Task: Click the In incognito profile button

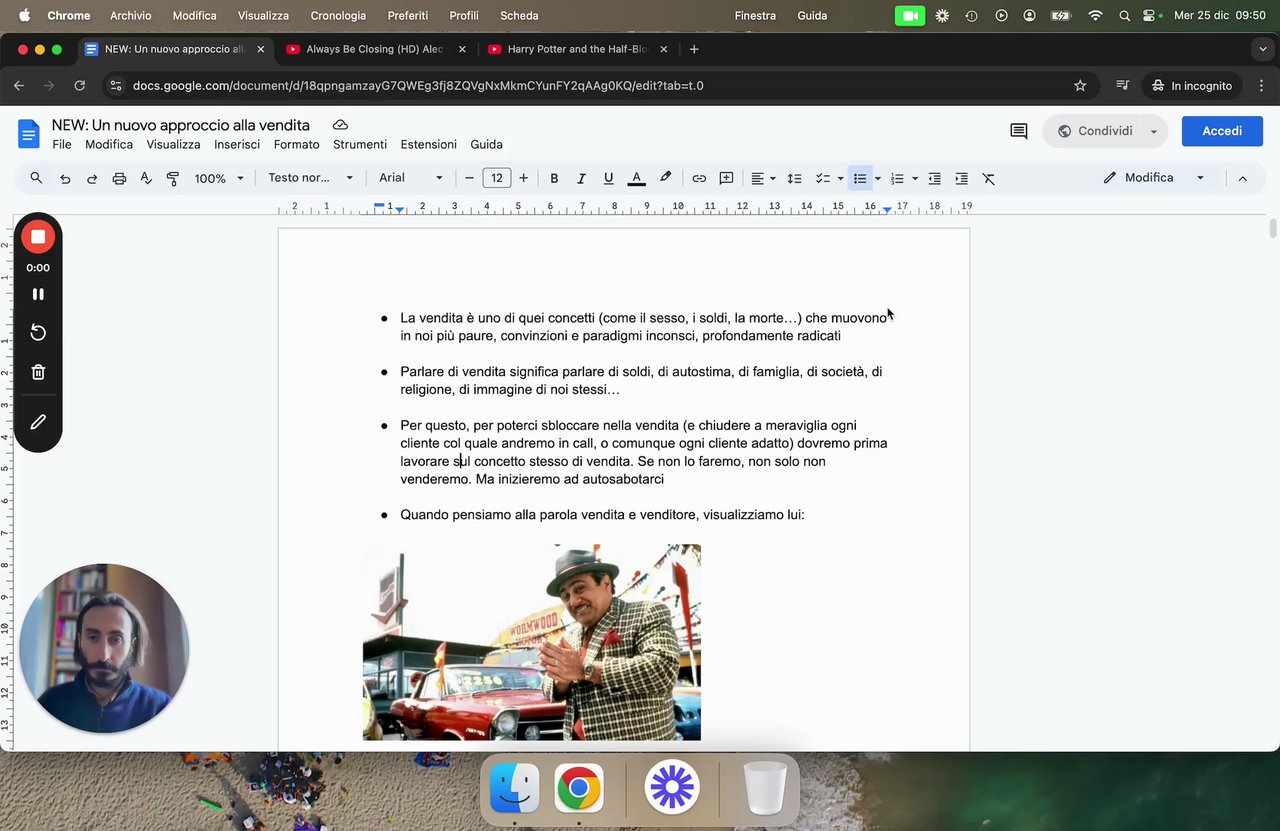Action: click(x=1191, y=86)
